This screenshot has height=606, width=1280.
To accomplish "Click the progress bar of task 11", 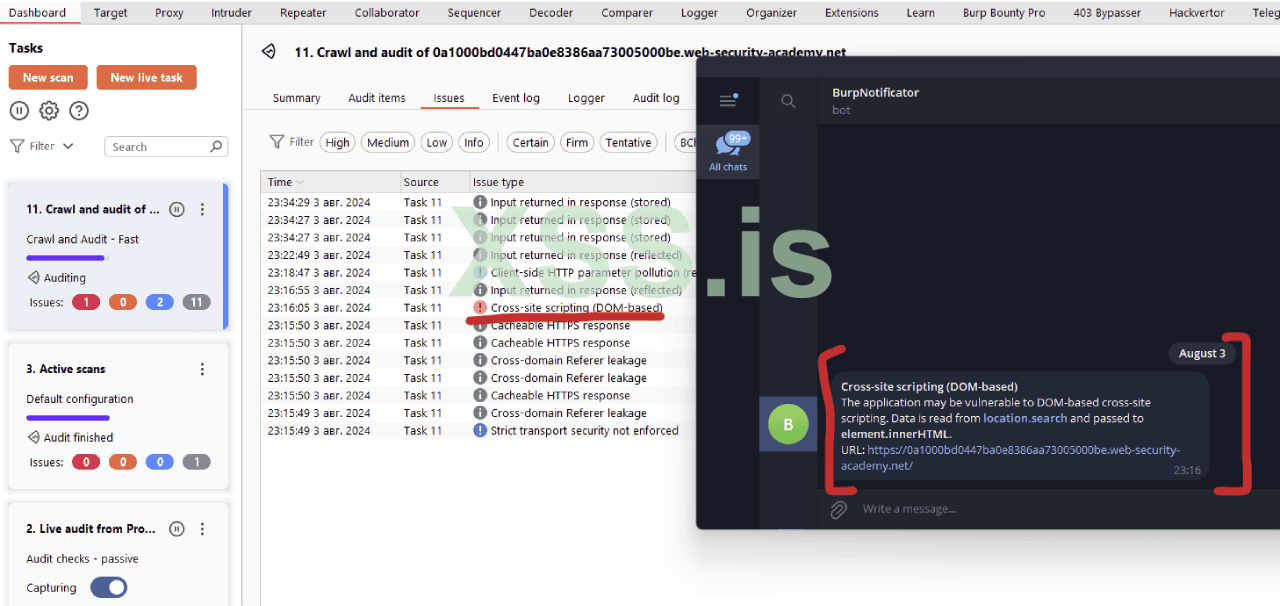I will pyautogui.click(x=65, y=258).
